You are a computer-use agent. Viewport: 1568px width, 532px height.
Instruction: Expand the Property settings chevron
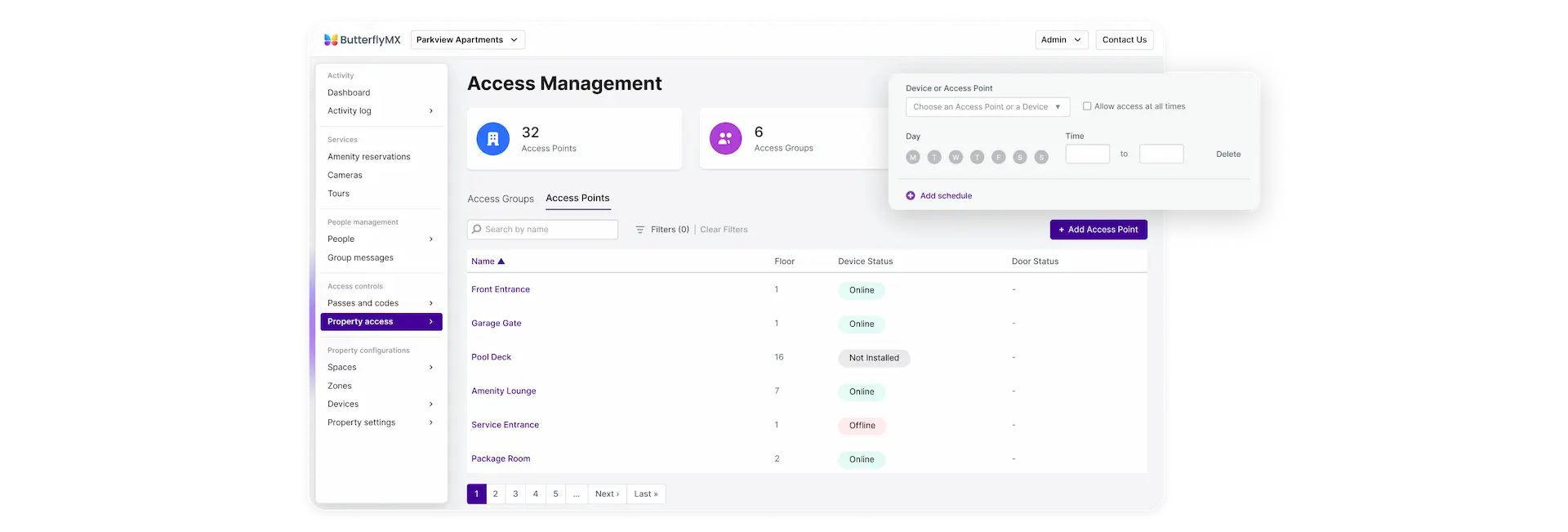(431, 422)
